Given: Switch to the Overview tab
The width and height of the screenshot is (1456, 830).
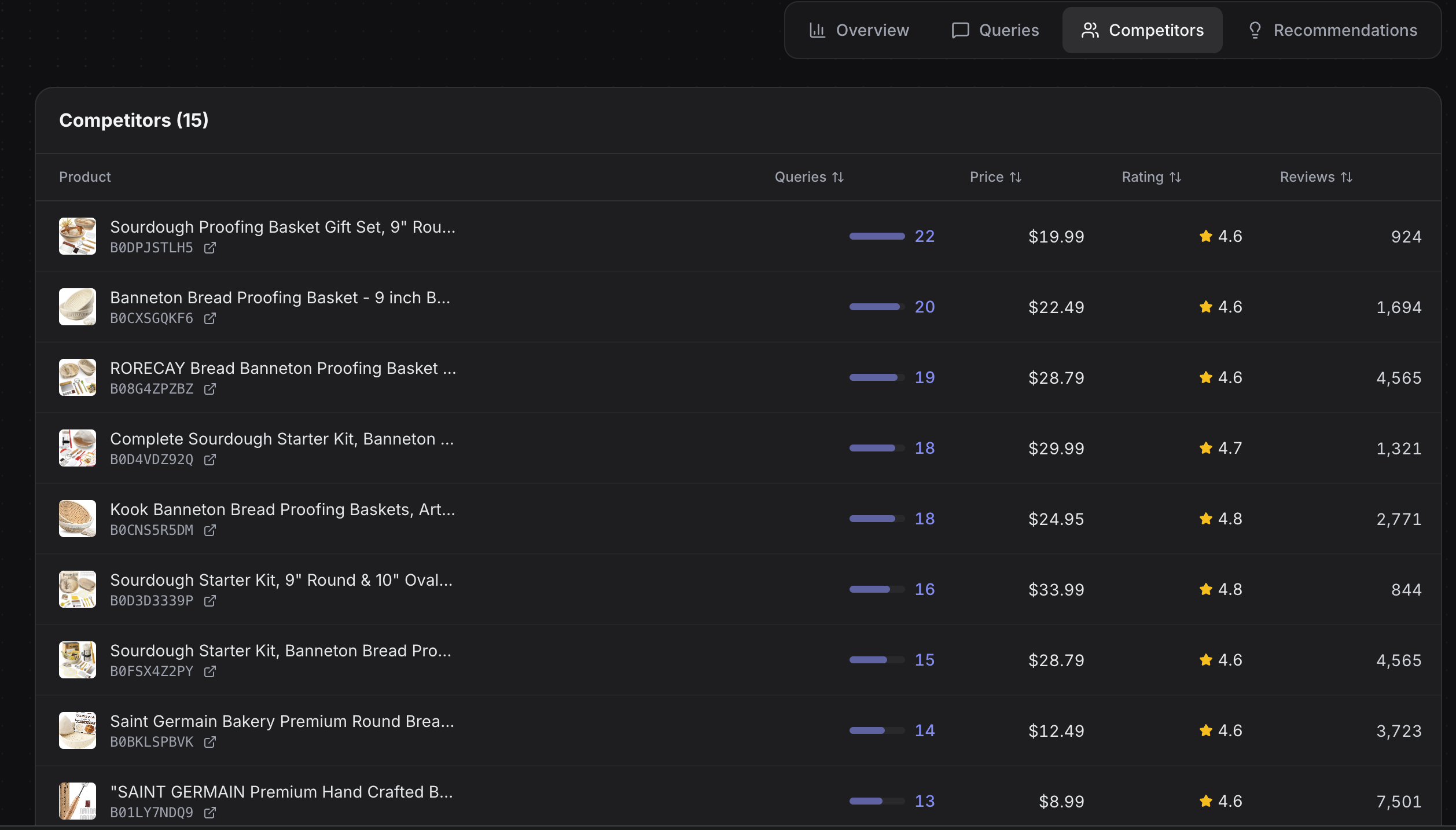Looking at the screenshot, I should tap(859, 30).
